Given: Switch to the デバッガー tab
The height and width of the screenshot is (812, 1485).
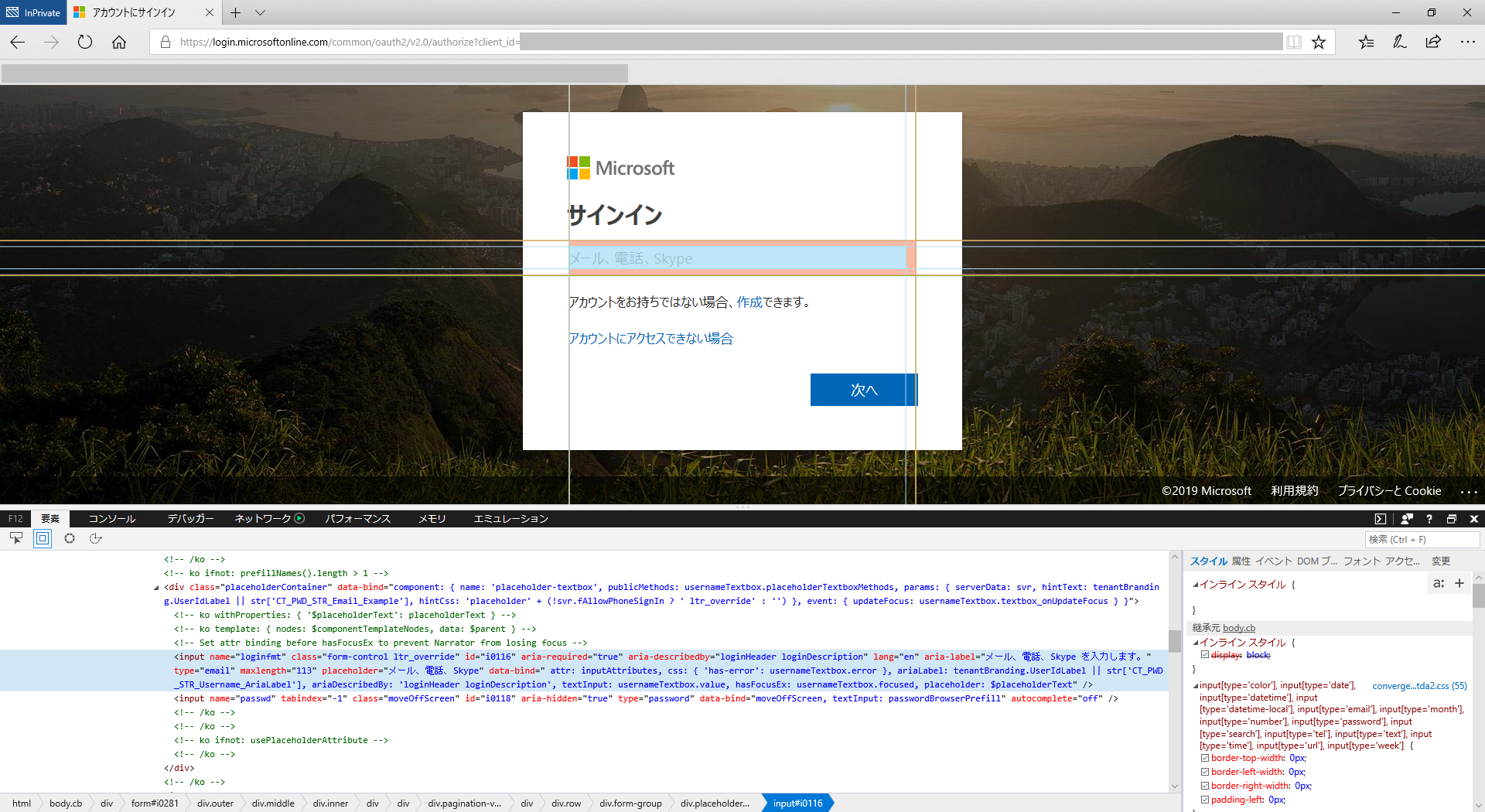Looking at the screenshot, I should (x=190, y=519).
